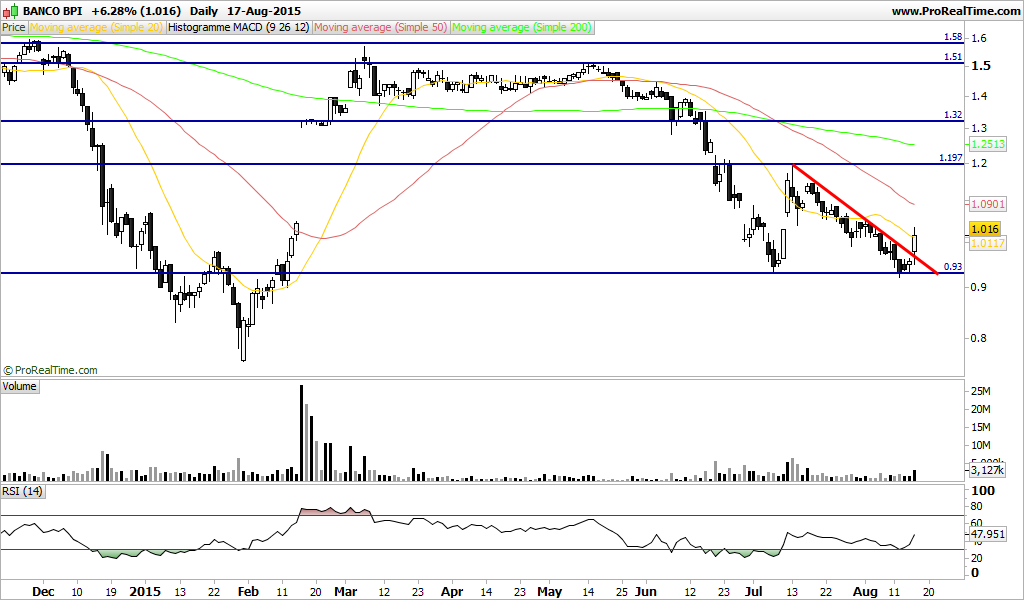Select the 1.58 resistance level label
This screenshot has width=1024, height=600.
tap(953, 37)
